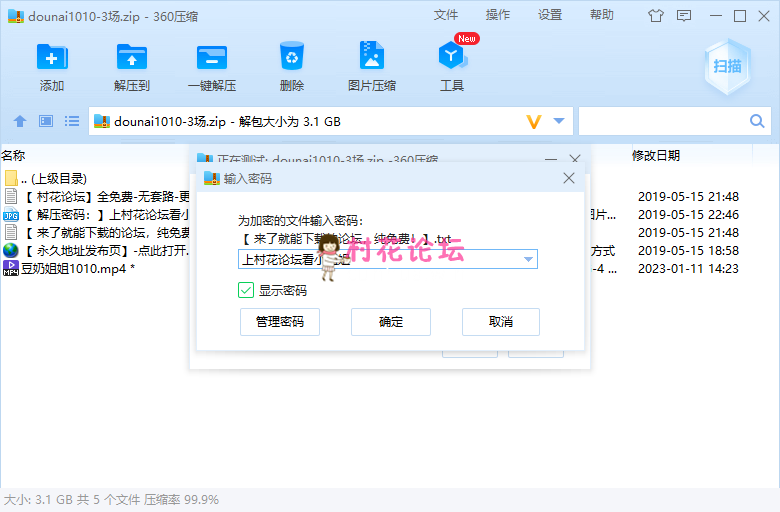Select the text icon of 来了就能下载的论坛 file

(x=11, y=232)
